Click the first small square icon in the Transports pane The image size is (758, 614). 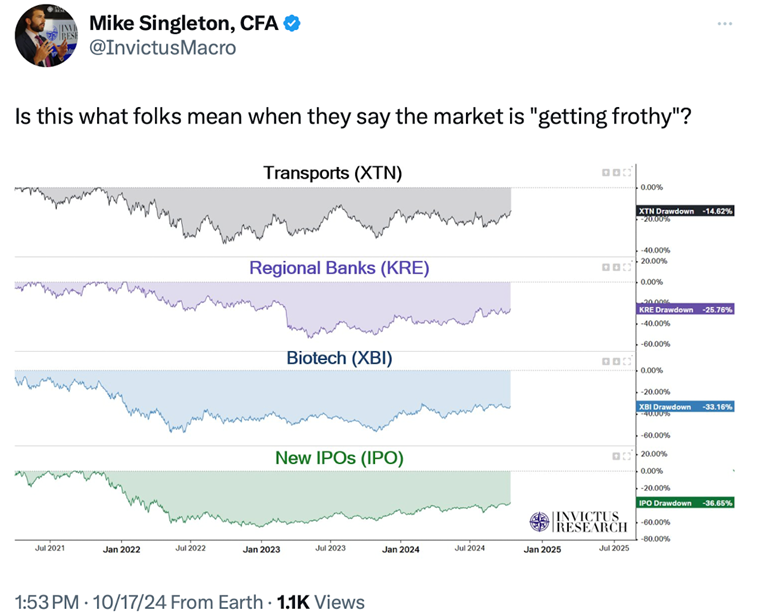point(606,173)
